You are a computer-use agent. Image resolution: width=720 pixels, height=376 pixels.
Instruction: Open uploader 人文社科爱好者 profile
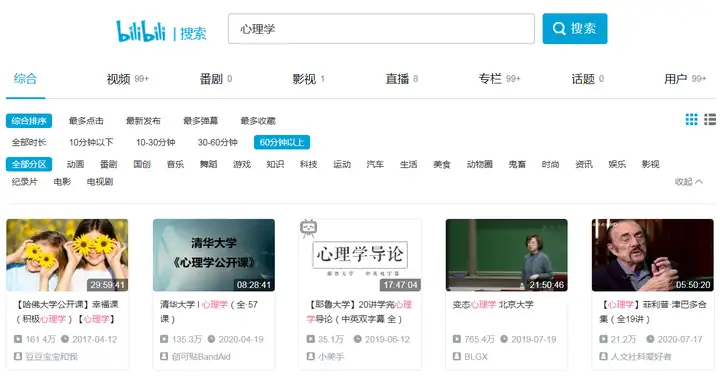click(x=641, y=356)
